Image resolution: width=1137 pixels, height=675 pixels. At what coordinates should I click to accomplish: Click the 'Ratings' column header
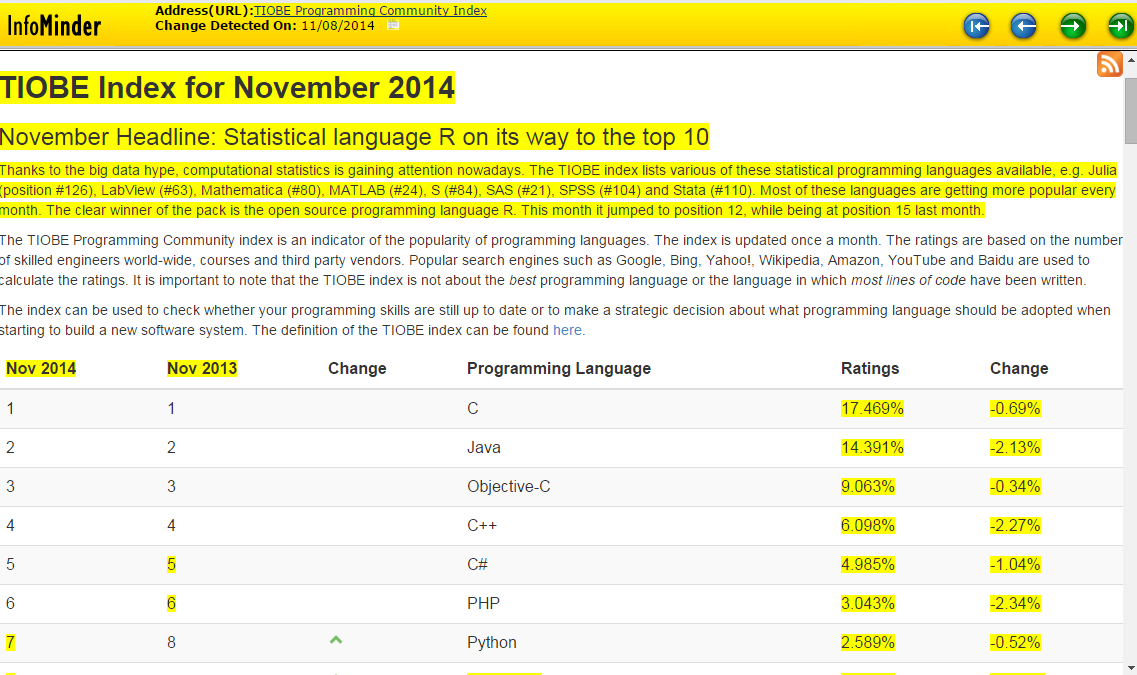pos(870,368)
